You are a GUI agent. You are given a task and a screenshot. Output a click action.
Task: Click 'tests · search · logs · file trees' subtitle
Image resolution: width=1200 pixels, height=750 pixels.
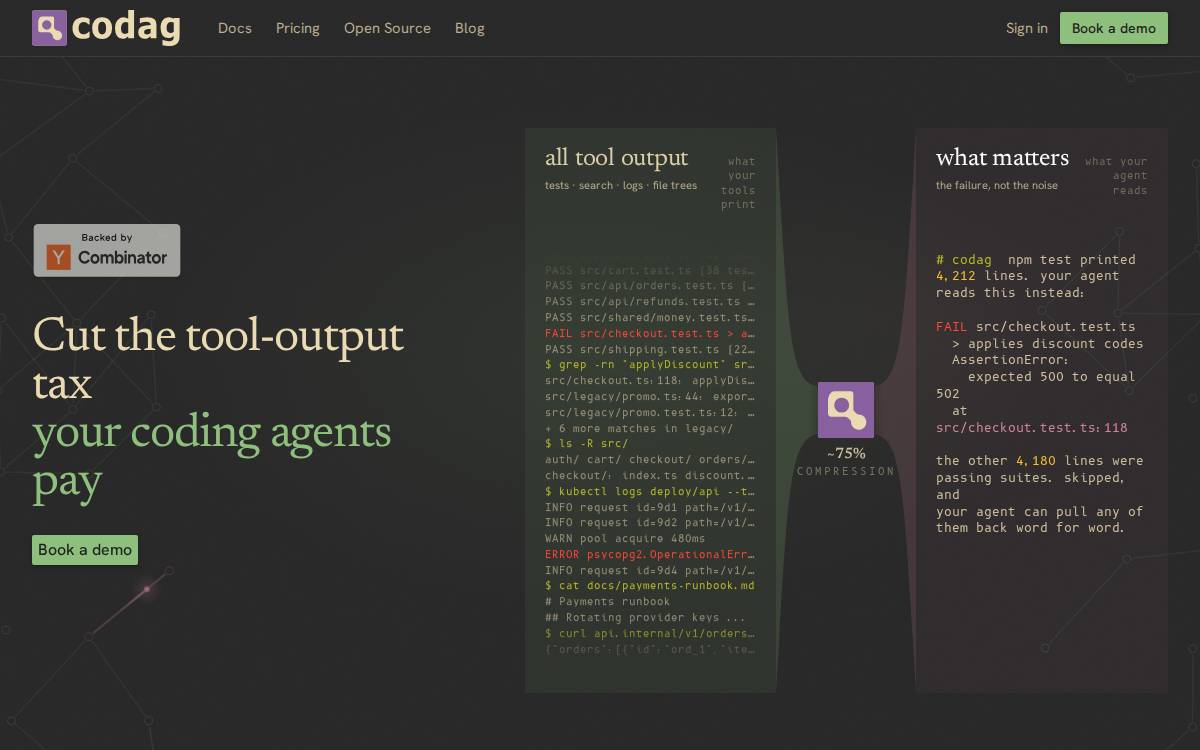pyautogui.click(x=621, y=186)
